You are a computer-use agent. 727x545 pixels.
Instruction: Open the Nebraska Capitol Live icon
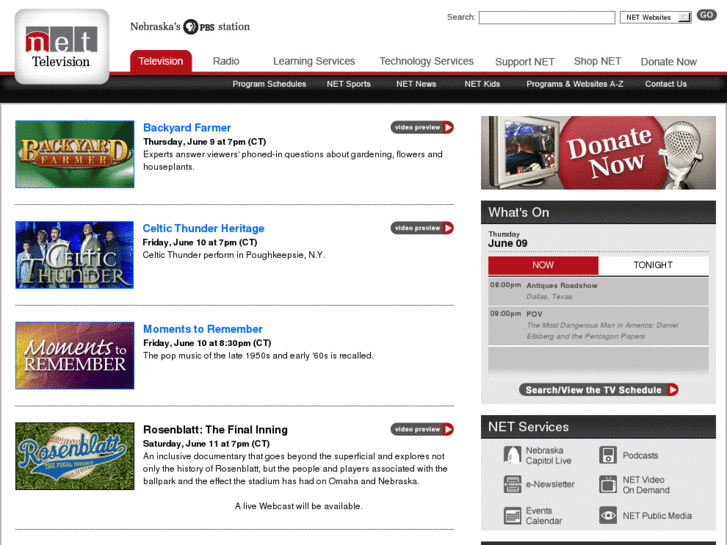coord(512,455)
